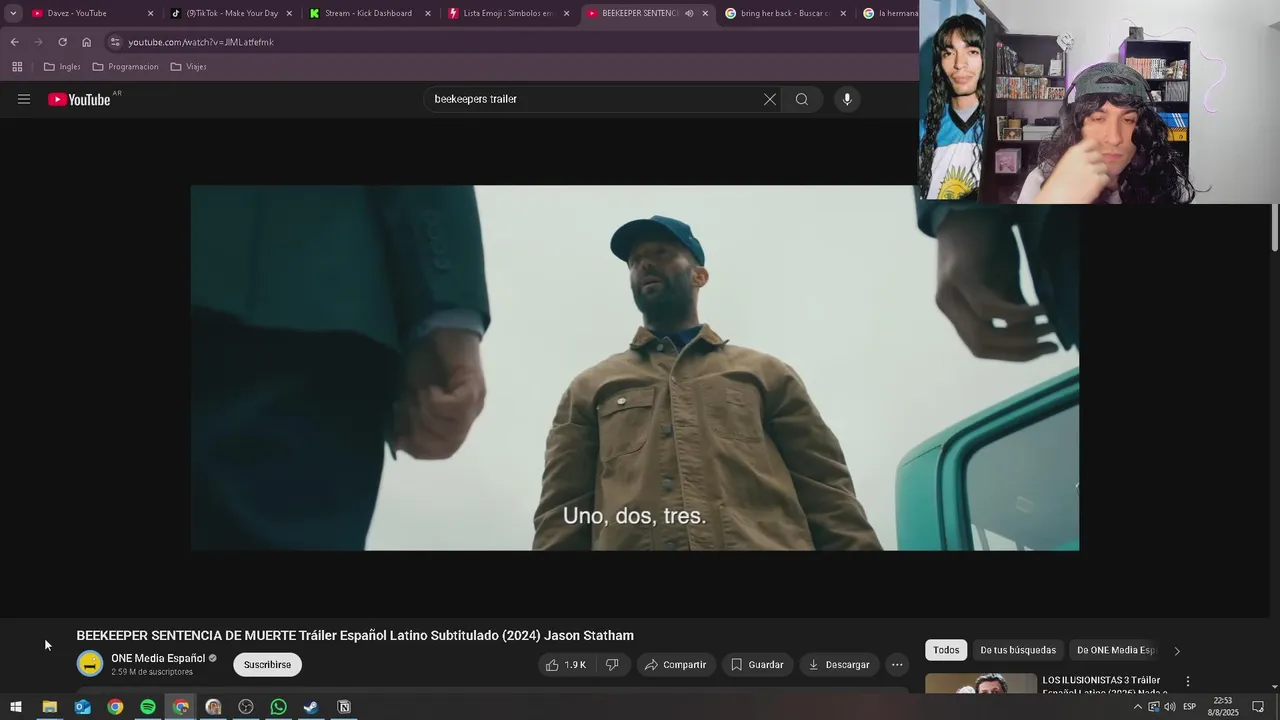Image resolution: width=1280 pixels, height=720 pixels.
Task: Go back in browser history
Action: (x=14, y=42)
